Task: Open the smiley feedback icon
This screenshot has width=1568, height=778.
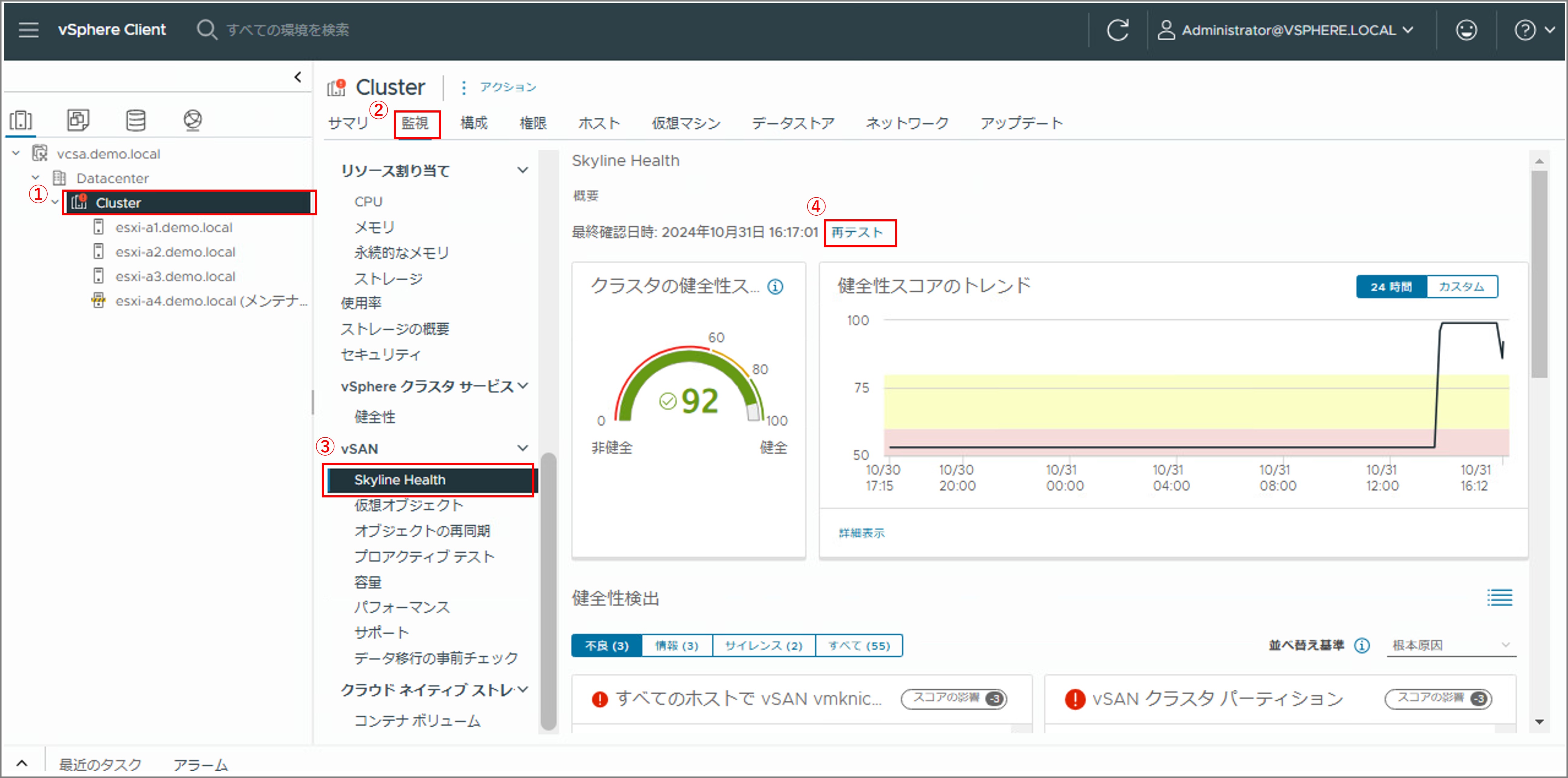Action: tap(1466, 29)
